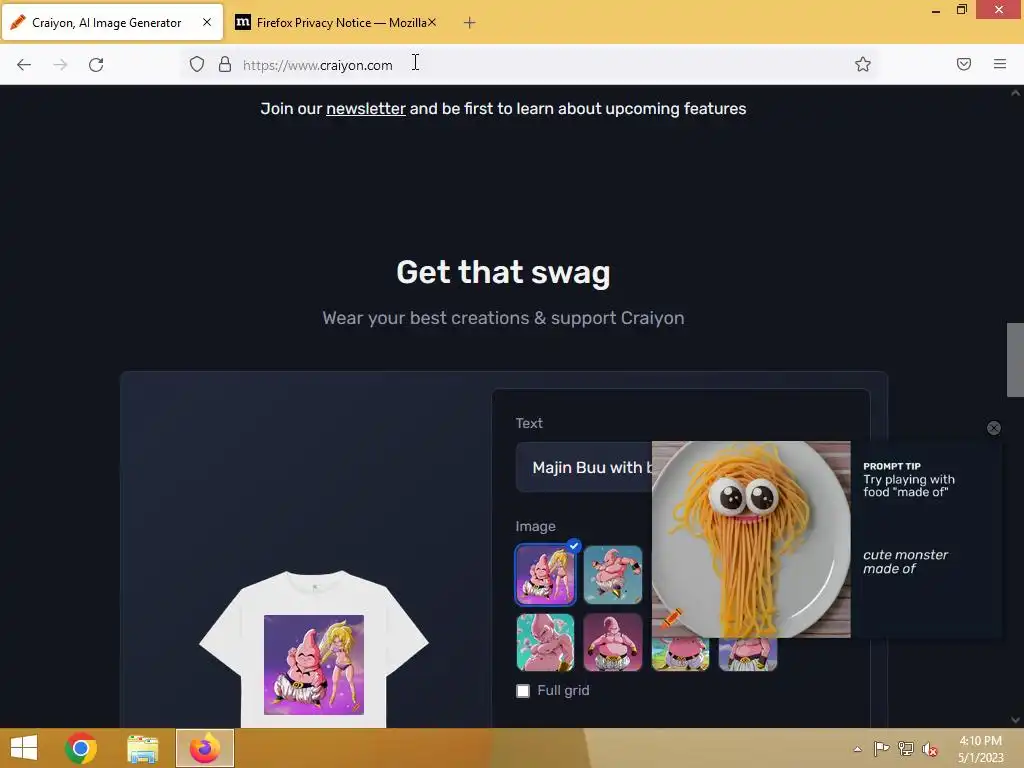Image resolution: width=1024 pixels, height=768 pixels.
Task: Click the browser forward arrow
Action: [60, 65]
